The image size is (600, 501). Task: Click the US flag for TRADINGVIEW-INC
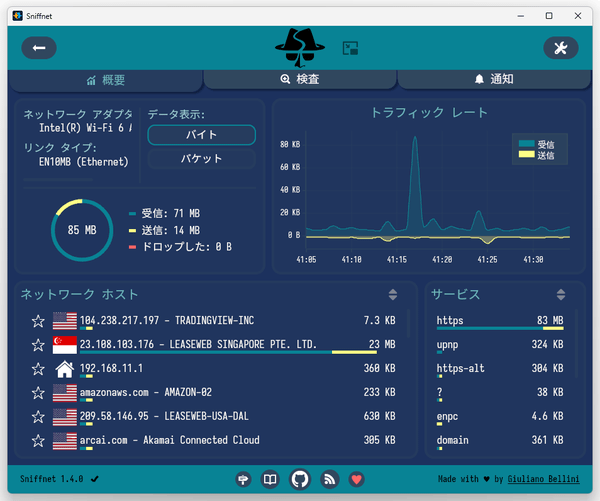click(x=65, y=321)
